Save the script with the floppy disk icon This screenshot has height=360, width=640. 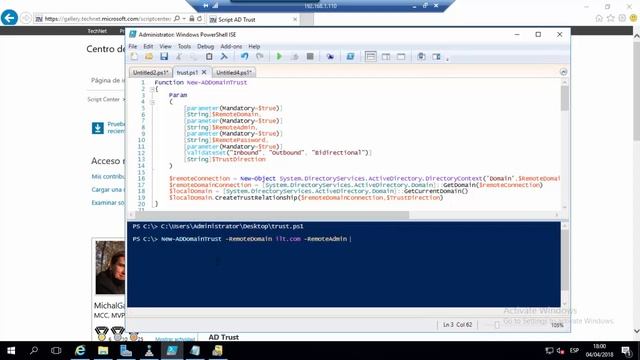coord(164,57)
